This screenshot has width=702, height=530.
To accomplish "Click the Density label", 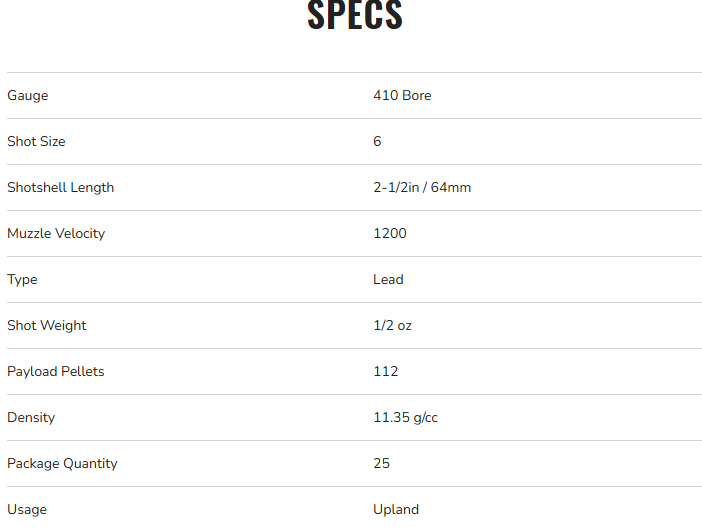I will 31,418.
